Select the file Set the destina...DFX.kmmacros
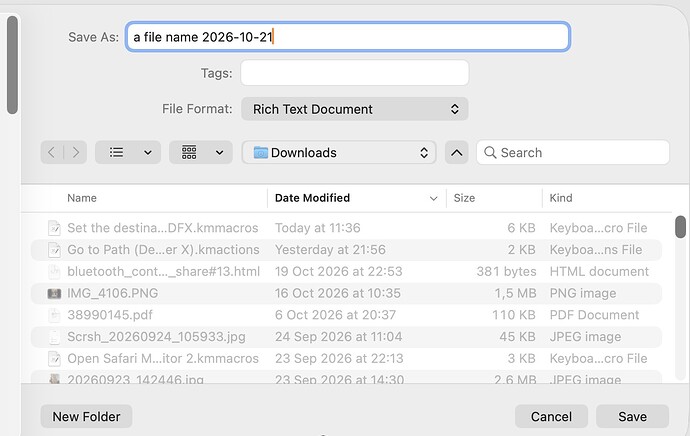Viewport: 690px width, 436px height. (x=346, y=228)
